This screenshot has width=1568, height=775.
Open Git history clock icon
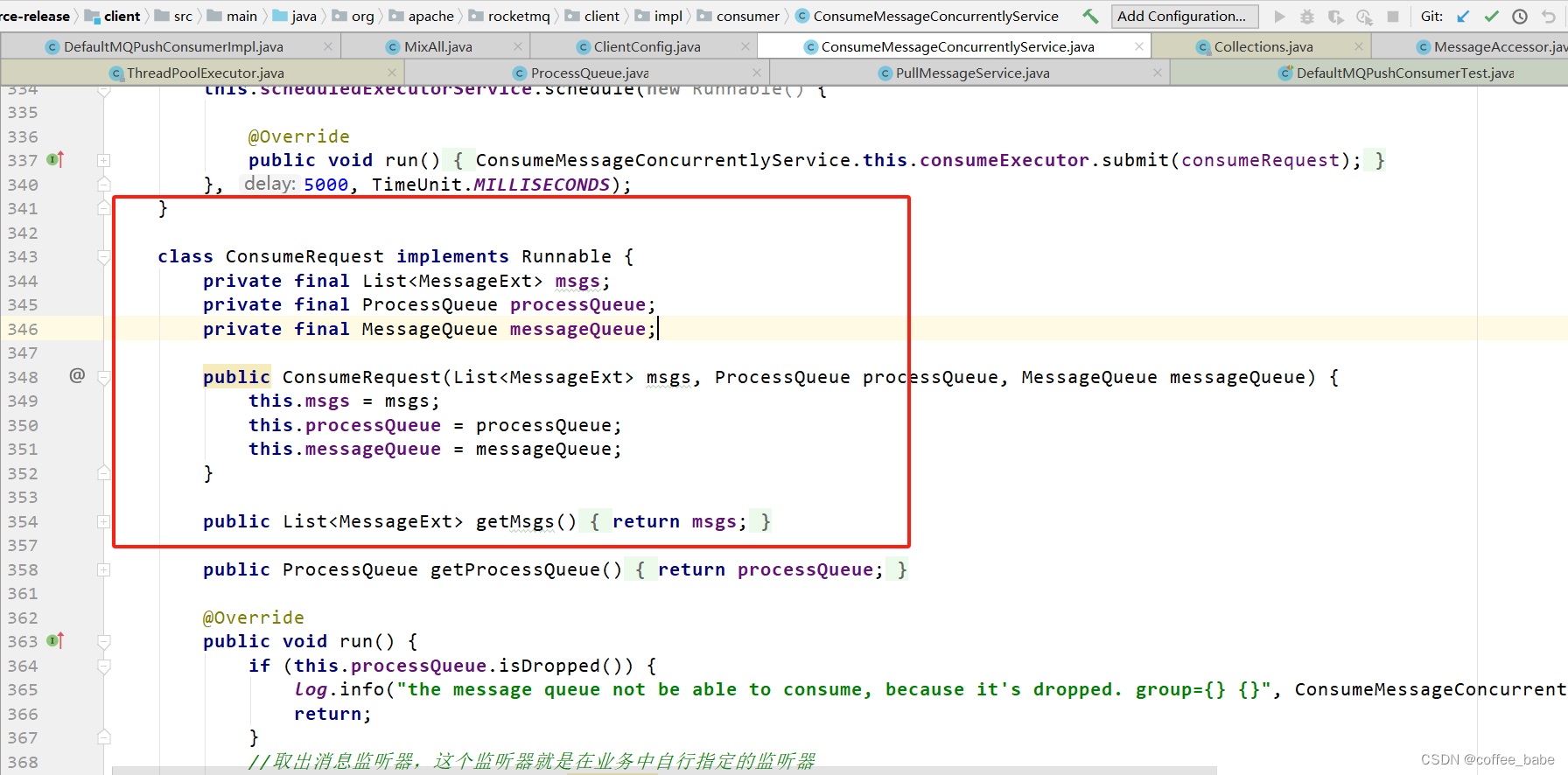[1520, 16]
